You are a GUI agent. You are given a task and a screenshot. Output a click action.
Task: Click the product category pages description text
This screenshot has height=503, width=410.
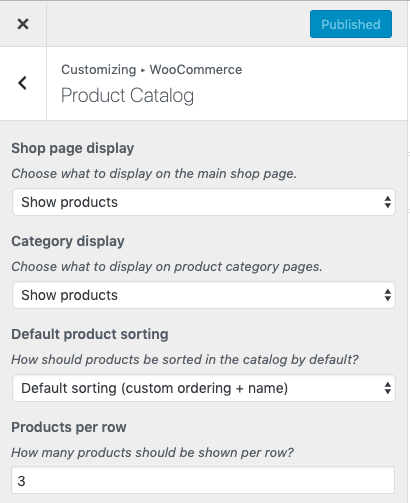pyautogui.click(x=167, y=267)
